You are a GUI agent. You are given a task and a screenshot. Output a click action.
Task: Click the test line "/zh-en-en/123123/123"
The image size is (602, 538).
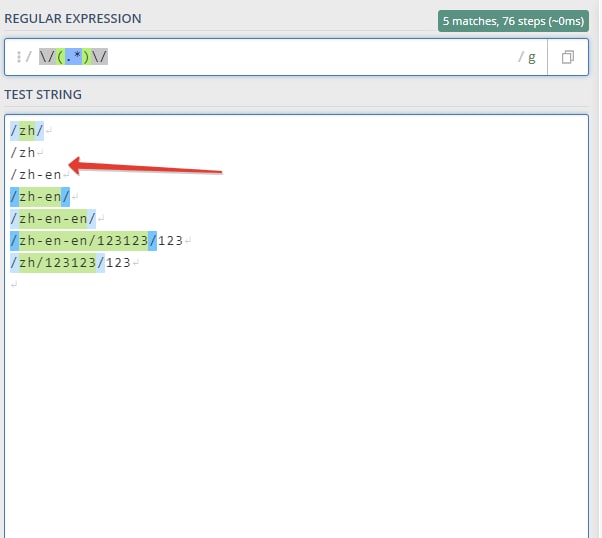96,240
